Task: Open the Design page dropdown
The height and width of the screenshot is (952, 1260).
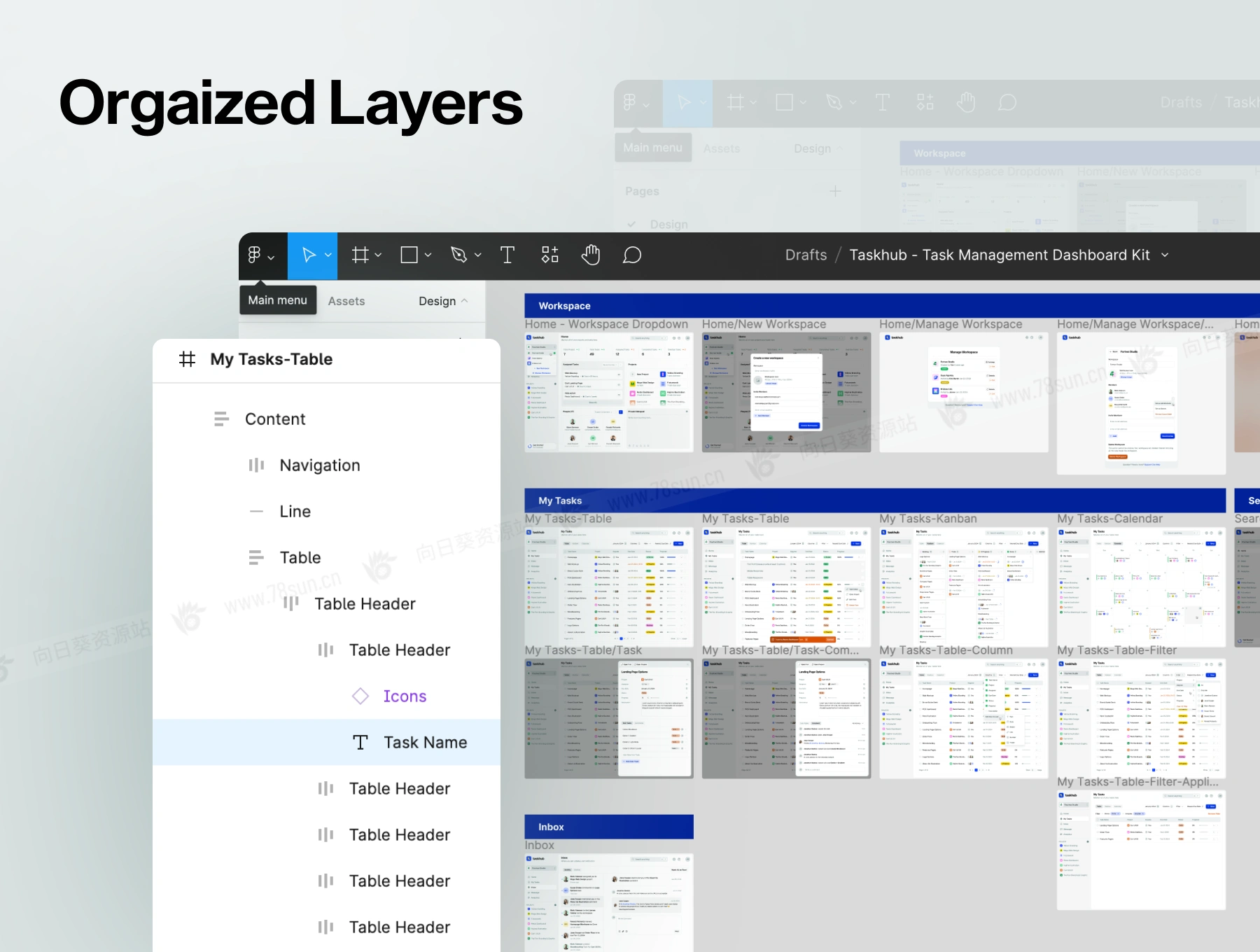Action: [x=442, y=301]
